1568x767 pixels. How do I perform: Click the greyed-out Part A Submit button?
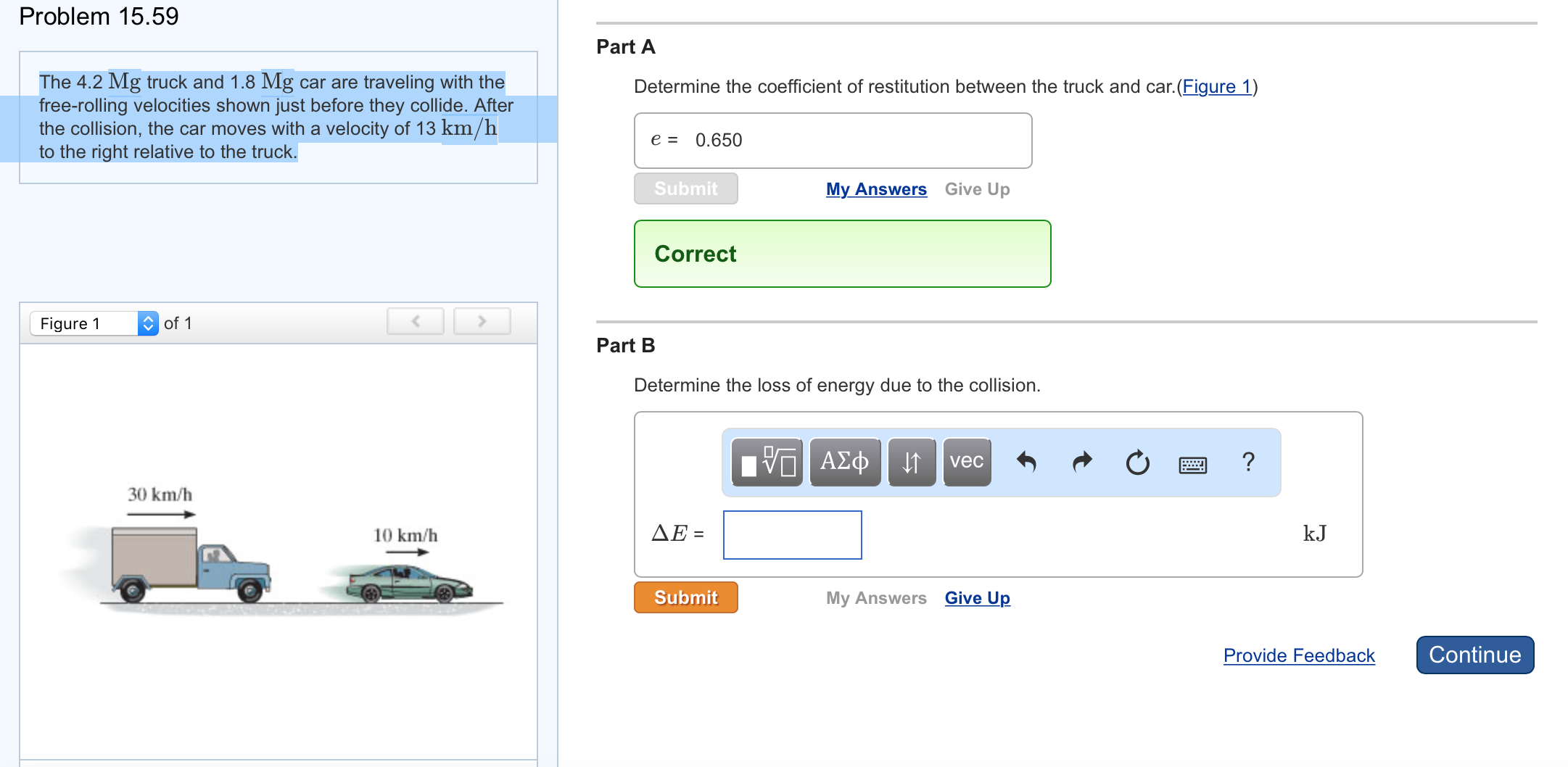coord(686,188)
